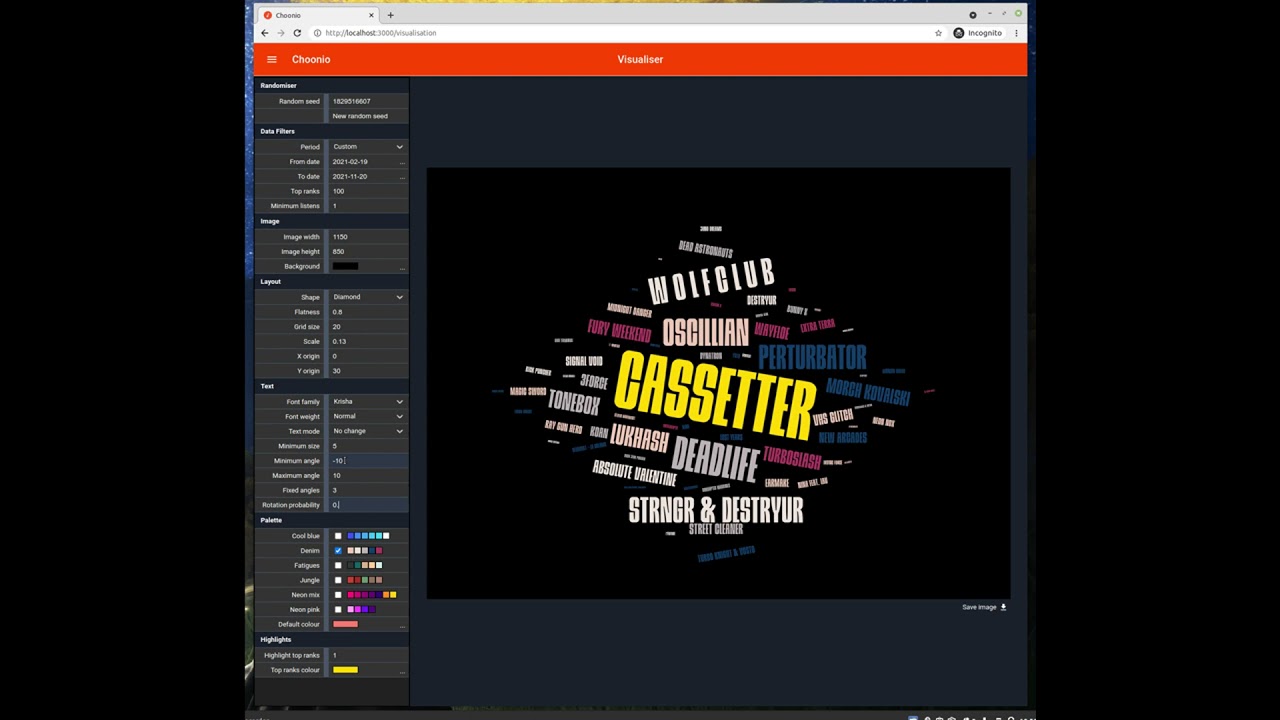Open the Font weight dropdown

(x=368, y=416)
